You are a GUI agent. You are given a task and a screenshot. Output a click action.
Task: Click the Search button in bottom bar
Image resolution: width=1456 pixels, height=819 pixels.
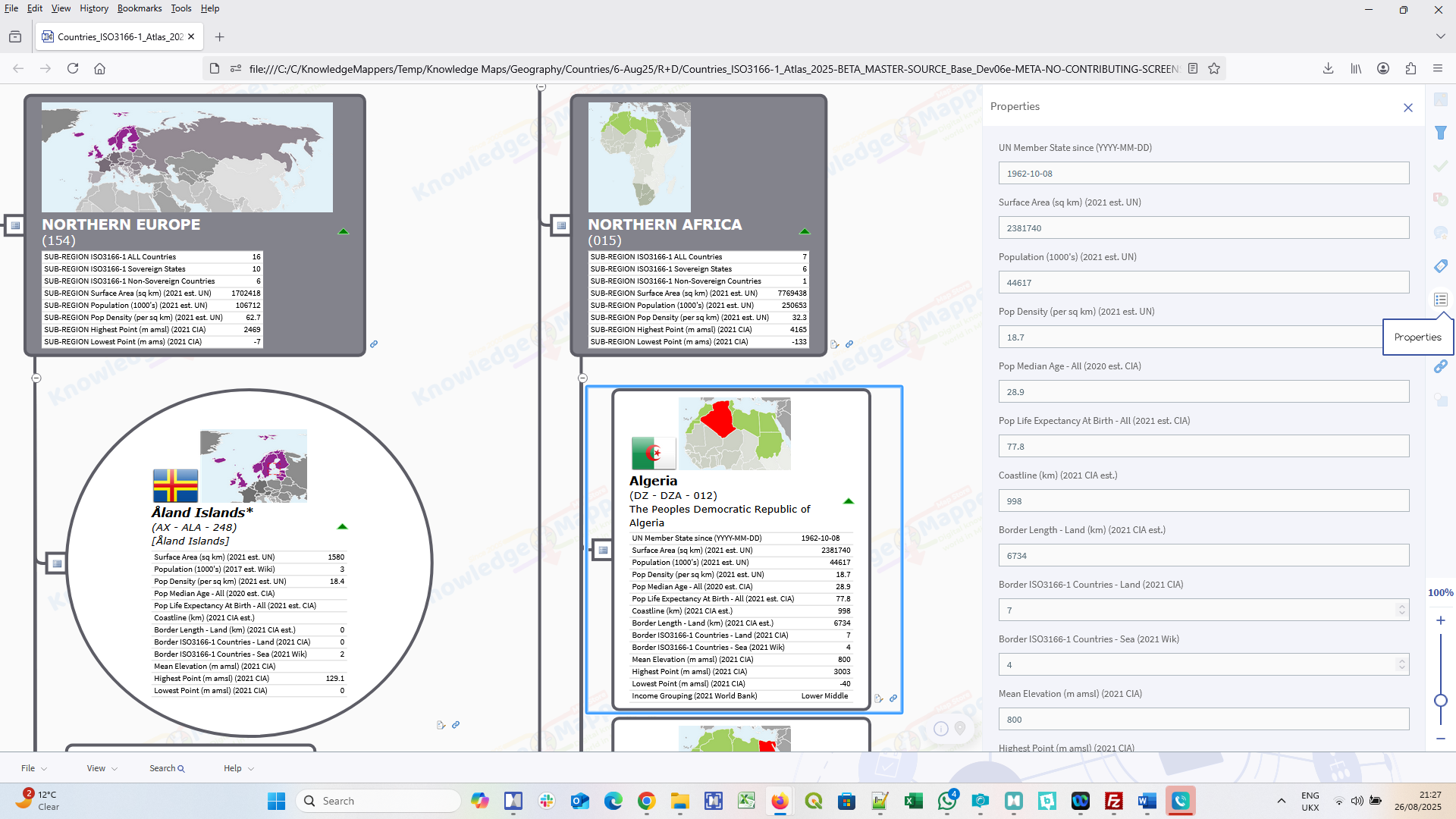pyautogui.click(x=167, y=768)
